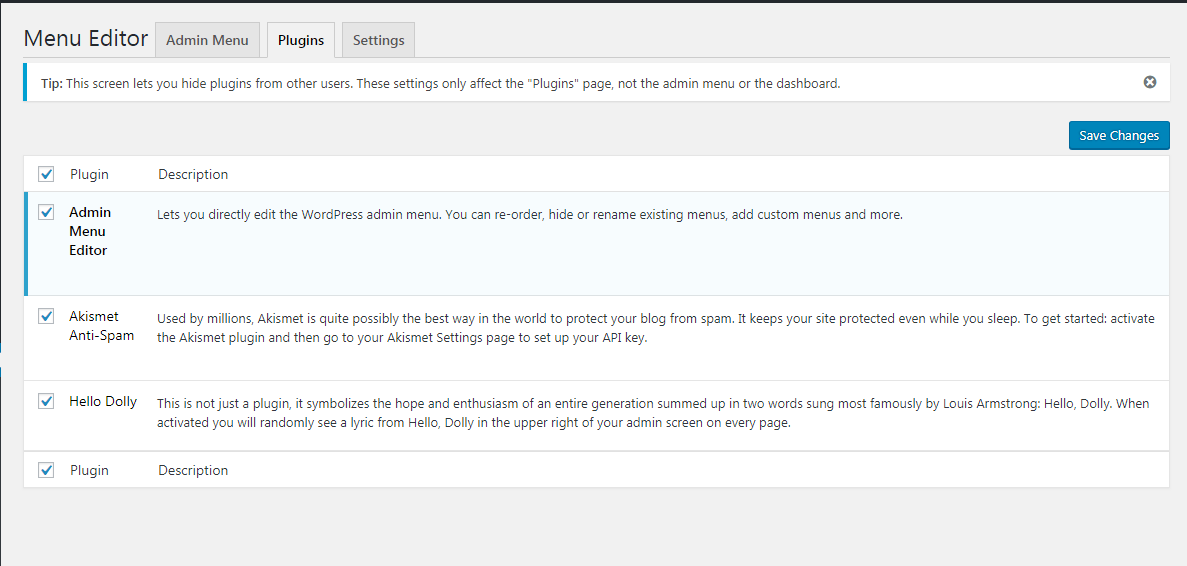Image resolution: width=1187 pixels, height=566 pixels.
Task: Click the Save Changes button
Action: (x=1119, y=135)
